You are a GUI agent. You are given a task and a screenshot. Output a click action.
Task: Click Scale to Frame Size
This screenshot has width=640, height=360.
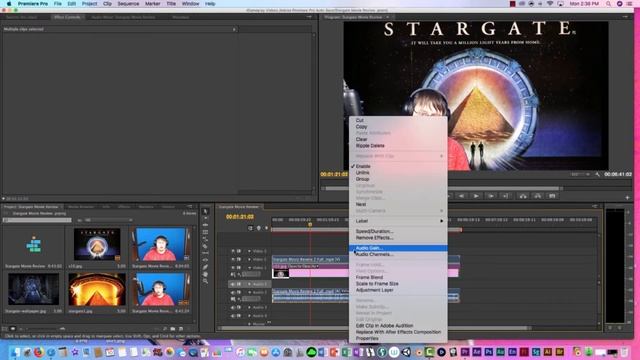click(377, 284)
